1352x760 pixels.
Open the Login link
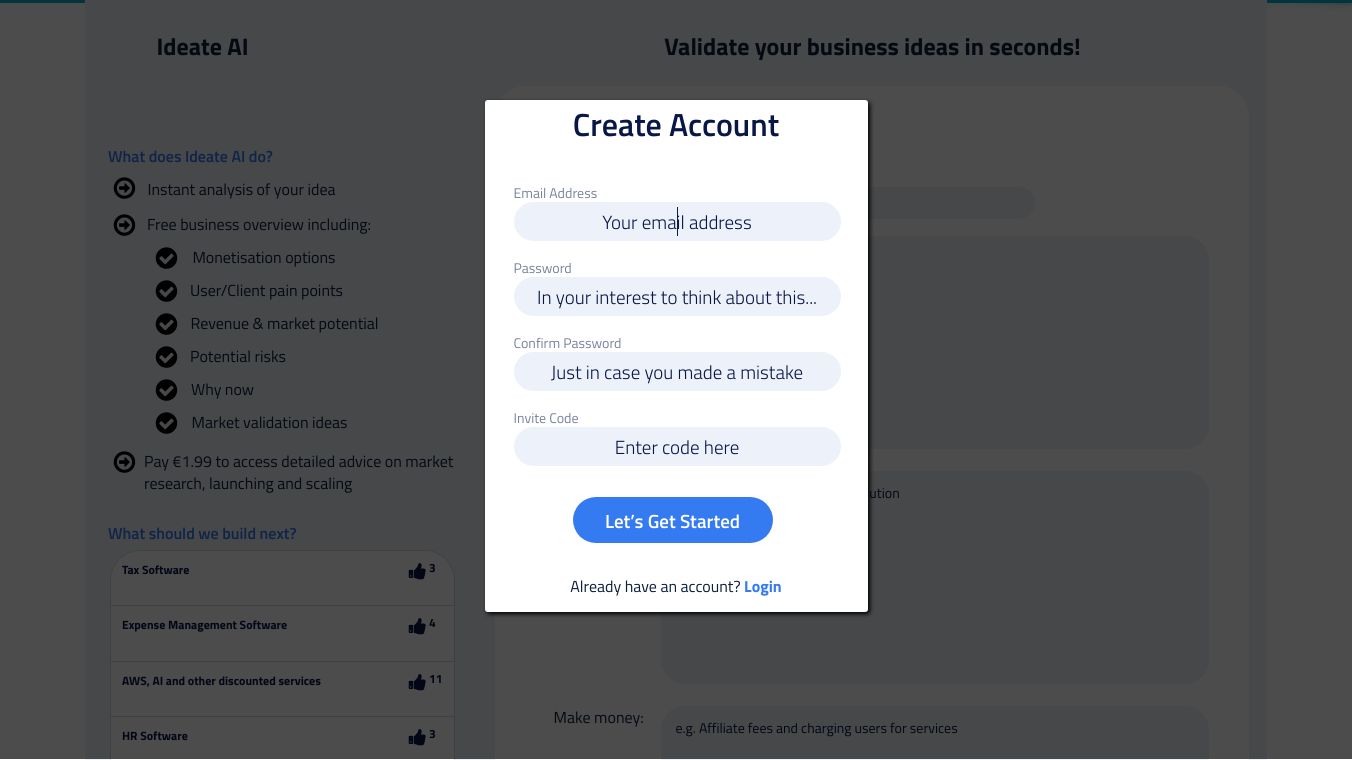762,587
